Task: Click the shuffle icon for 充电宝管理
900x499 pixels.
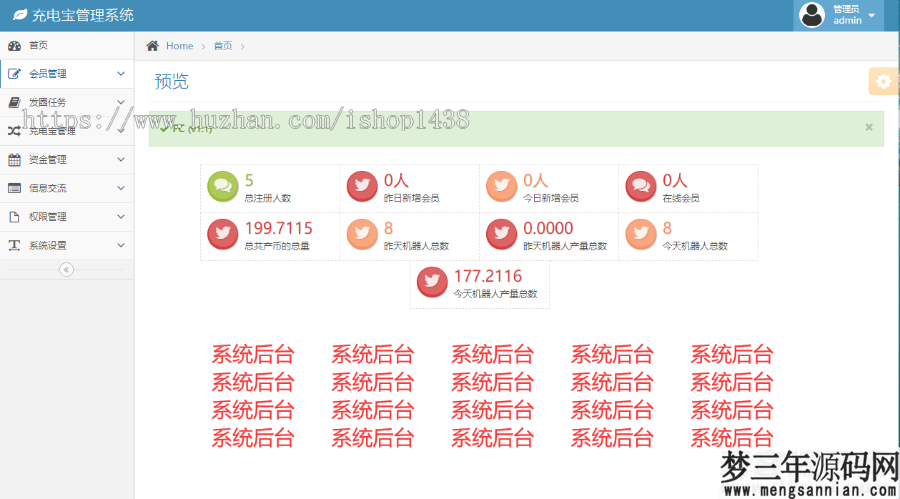Action: [14, 131]
